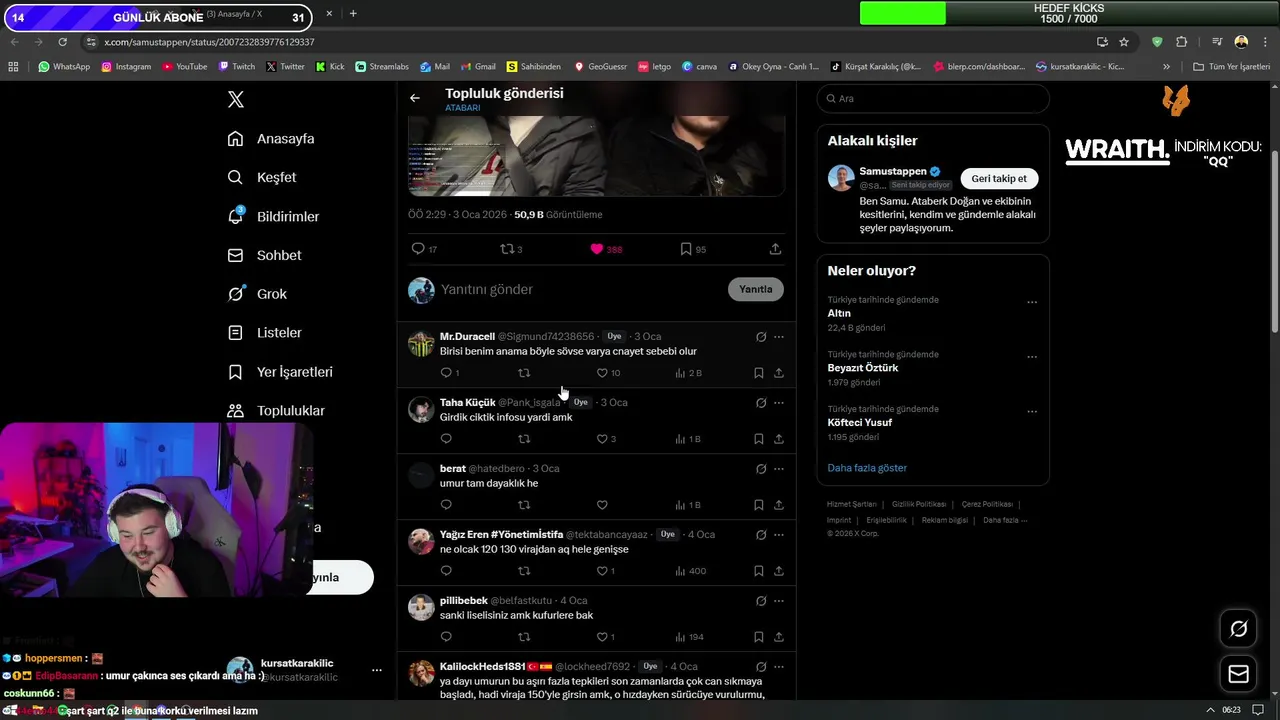The height and width of the screenshot is (720, 1280).
Task: Open Samustappen profile in Alakalı kişiler
Action: pos(892,172)
